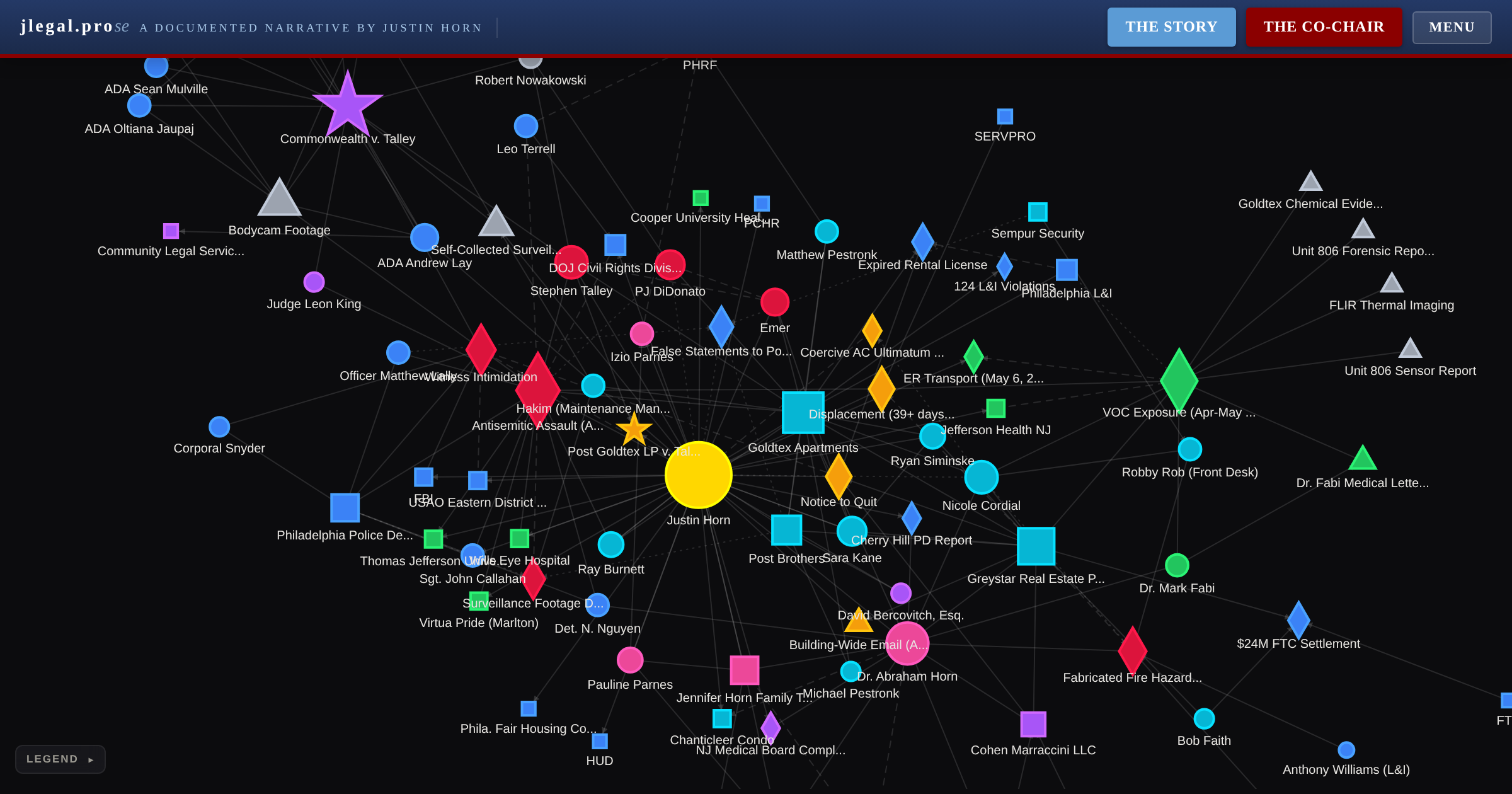Click the jlegal.prose site logo
1512x794 pixels.
(x=74, y=26)
